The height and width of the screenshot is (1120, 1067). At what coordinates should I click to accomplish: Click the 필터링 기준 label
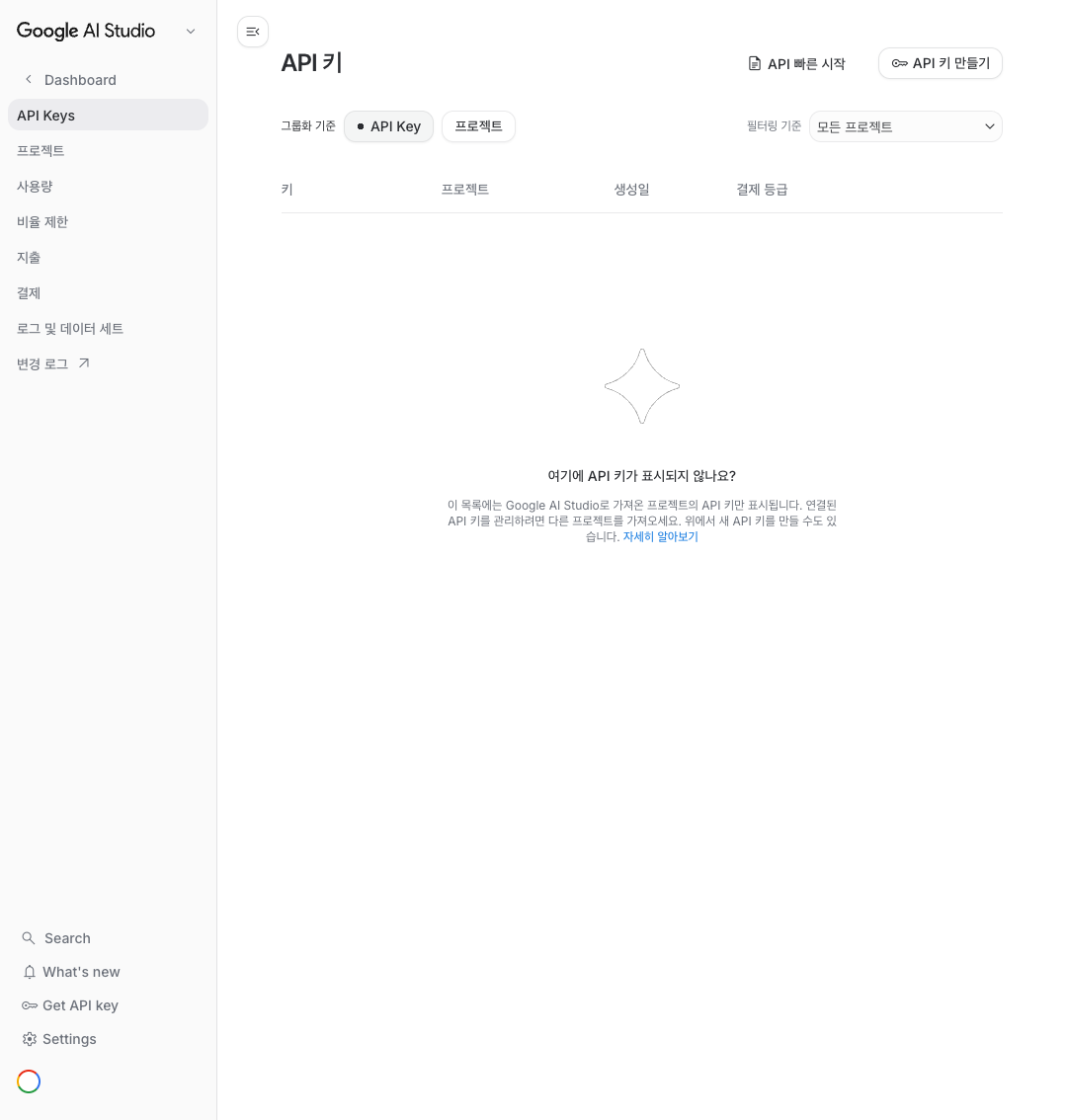774,125
